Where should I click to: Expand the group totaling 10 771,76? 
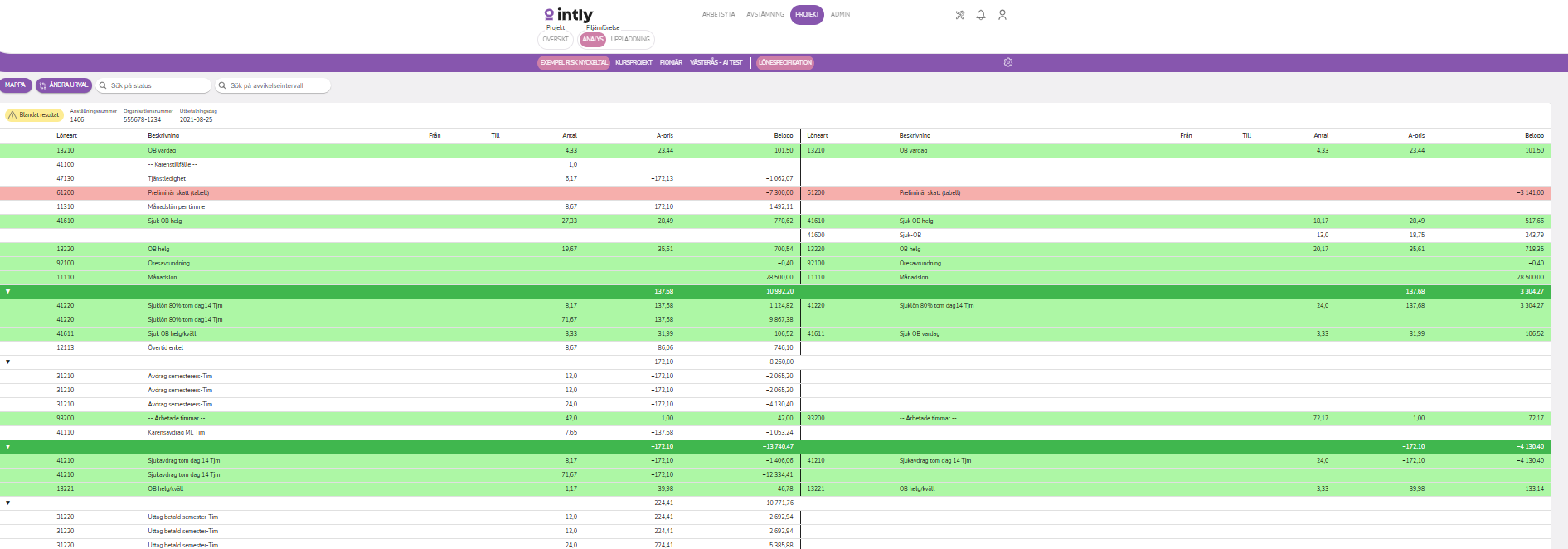pyautogui.click(x=8, y=503)
